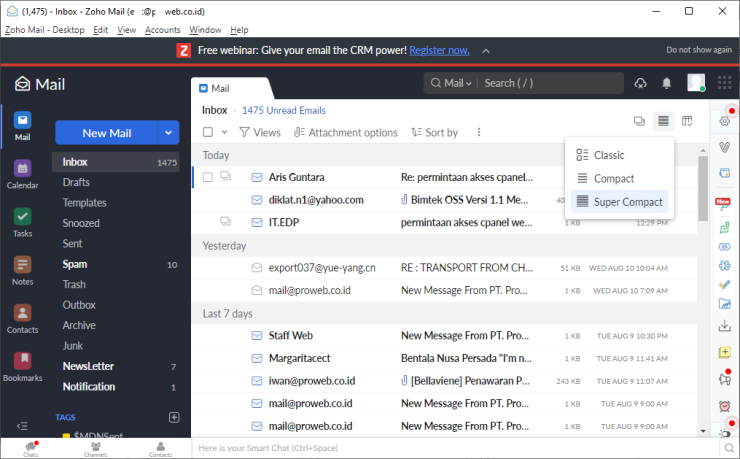Open the Notes app
Screen dimensions: 740x459
tap(22, 271)
